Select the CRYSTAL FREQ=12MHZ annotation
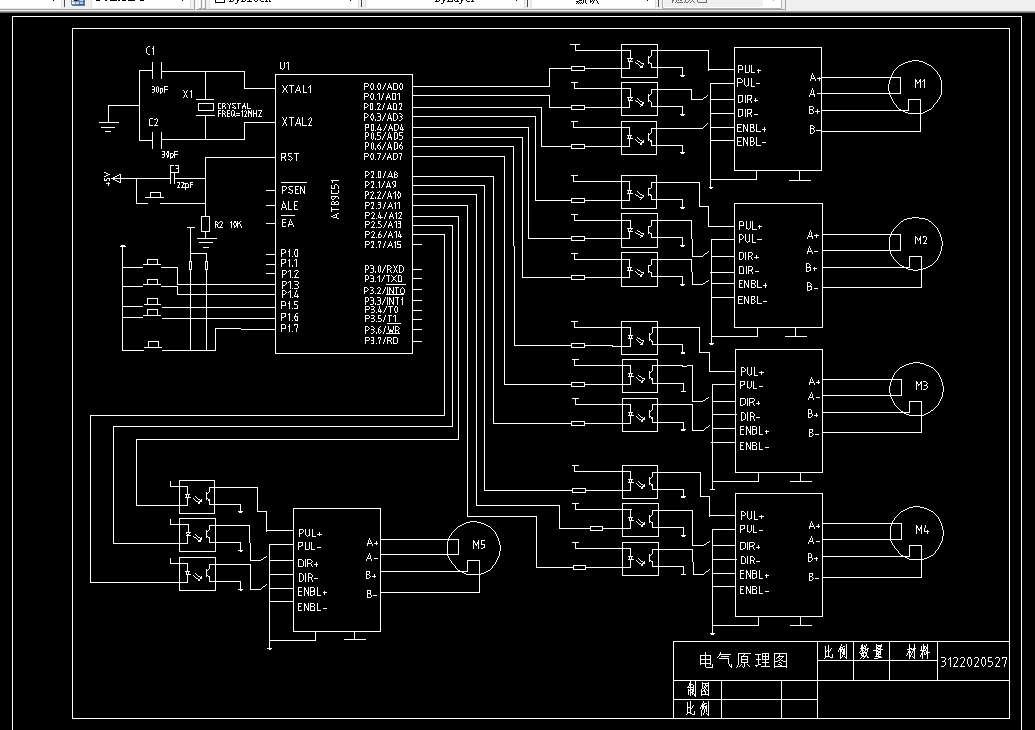The image size is (1035, 730). point(240,110)
